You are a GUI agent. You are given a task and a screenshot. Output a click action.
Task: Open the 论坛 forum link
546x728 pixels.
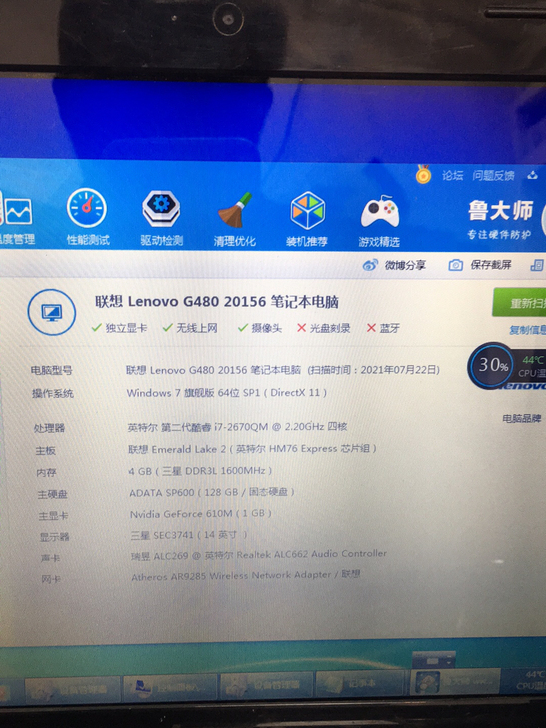(452, 176)
